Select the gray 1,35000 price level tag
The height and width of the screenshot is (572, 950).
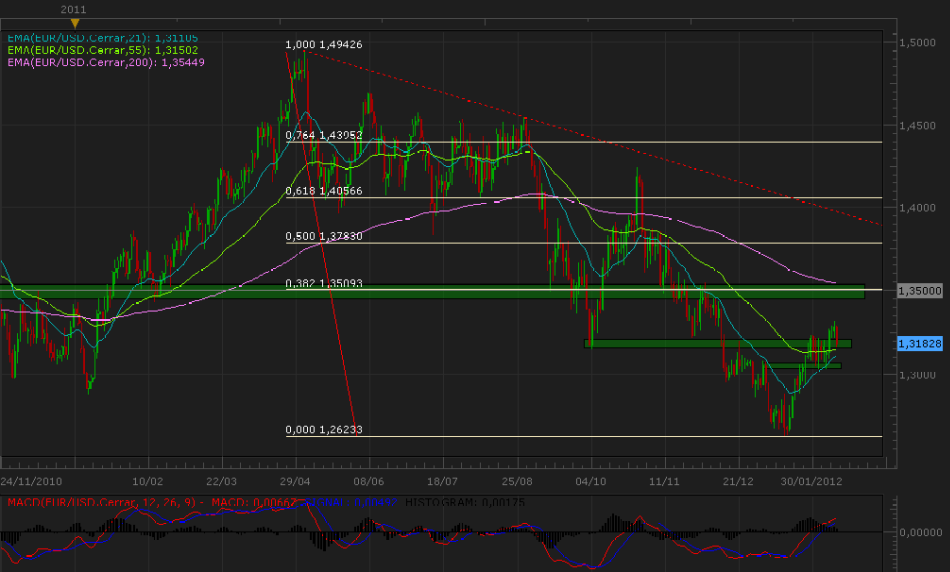[x=919, y=290]
